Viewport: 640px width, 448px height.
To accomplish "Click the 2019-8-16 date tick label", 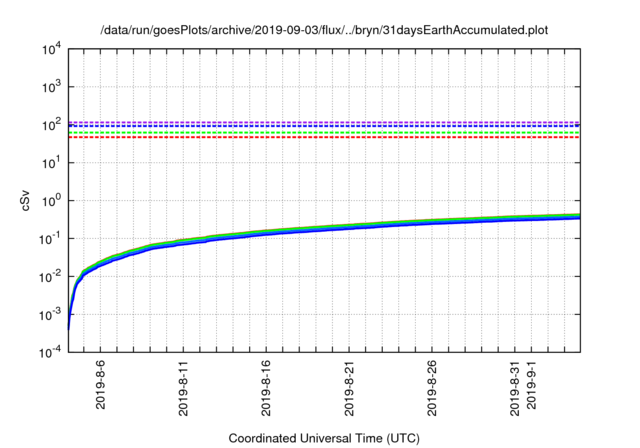I will [x=266, y=388].
